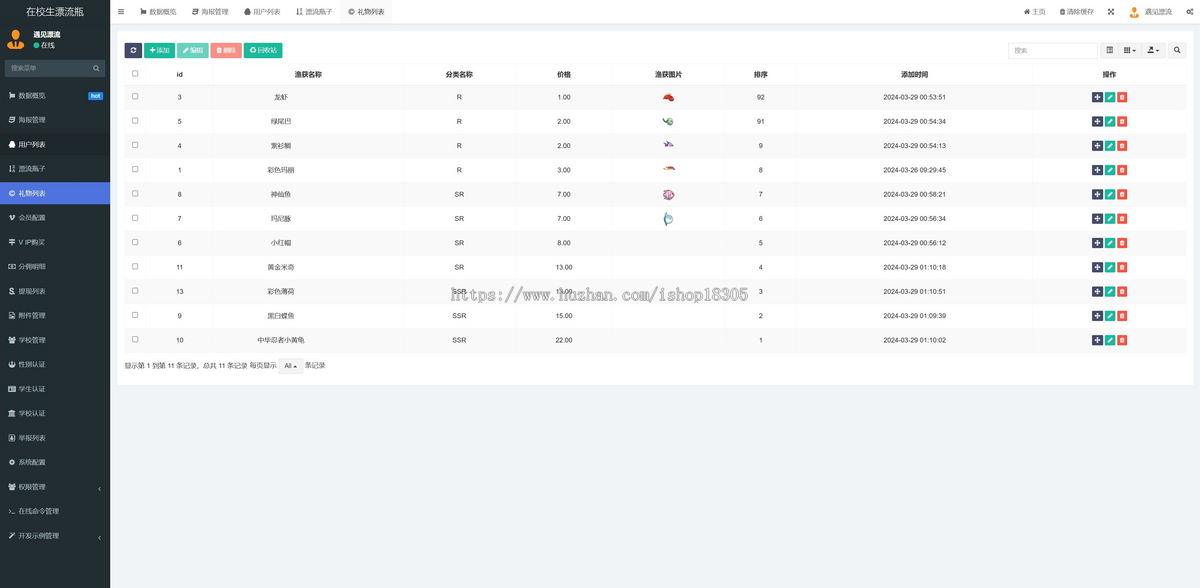Click the sidebar menu search box
Viewport: 1200px width, 588px height.
(x=55, y=68)
